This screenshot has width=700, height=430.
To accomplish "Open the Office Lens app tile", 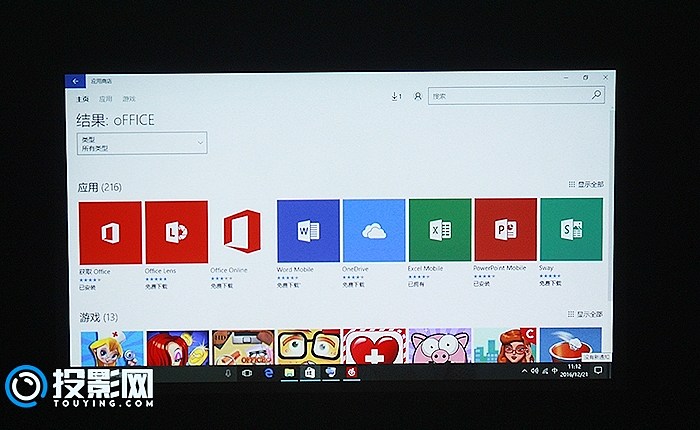I will (176, 232).
